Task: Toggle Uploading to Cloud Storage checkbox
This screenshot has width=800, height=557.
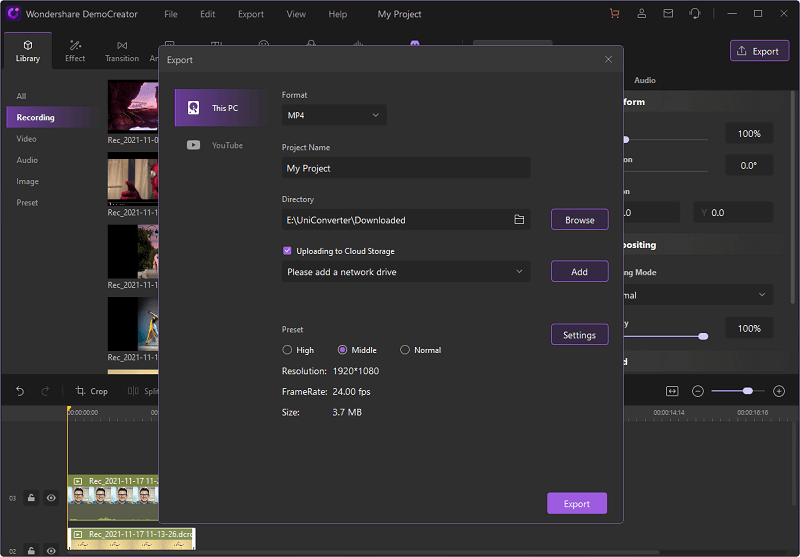Action: (x=287, y=251)
